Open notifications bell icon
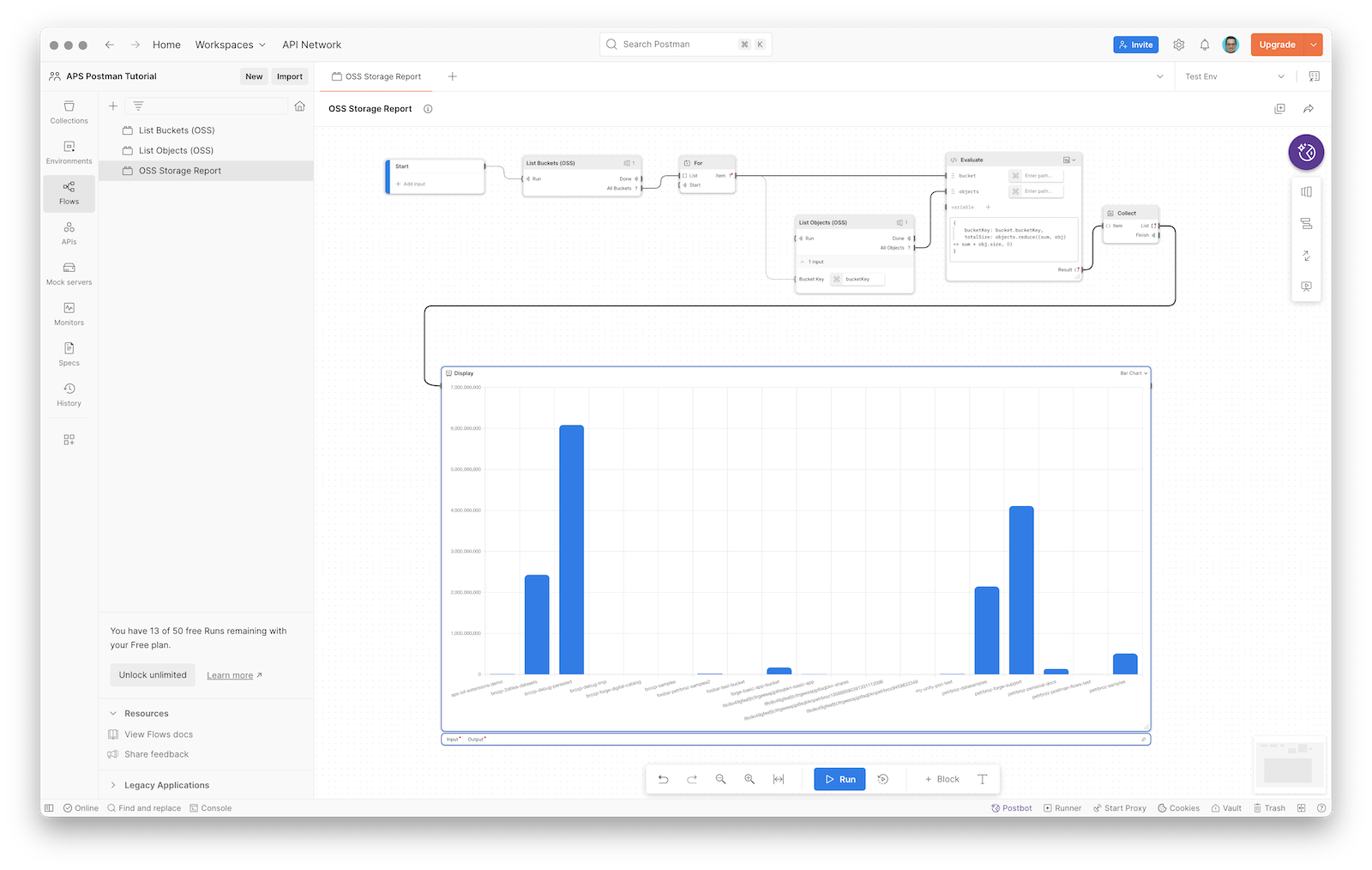 pos(1205,45)
